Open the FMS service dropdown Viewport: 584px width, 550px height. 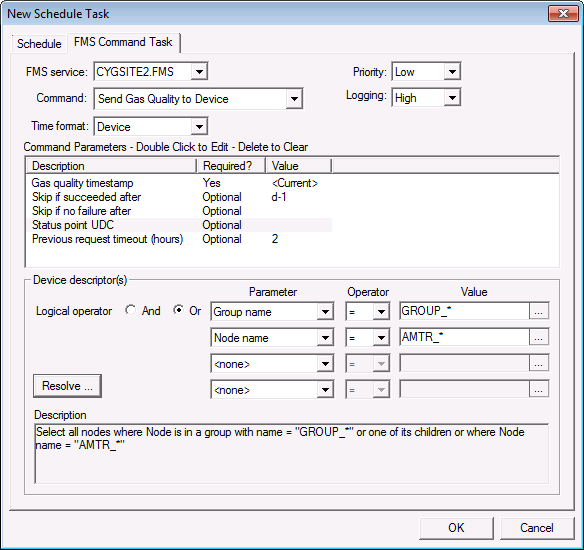tap(199, 71)
